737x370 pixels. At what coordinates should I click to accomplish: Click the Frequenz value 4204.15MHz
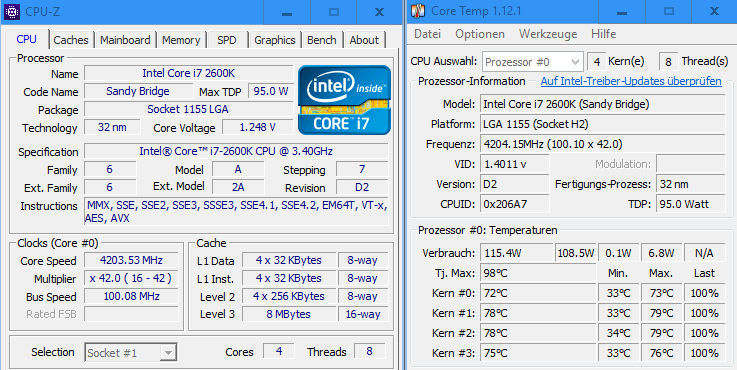(603, 144)
